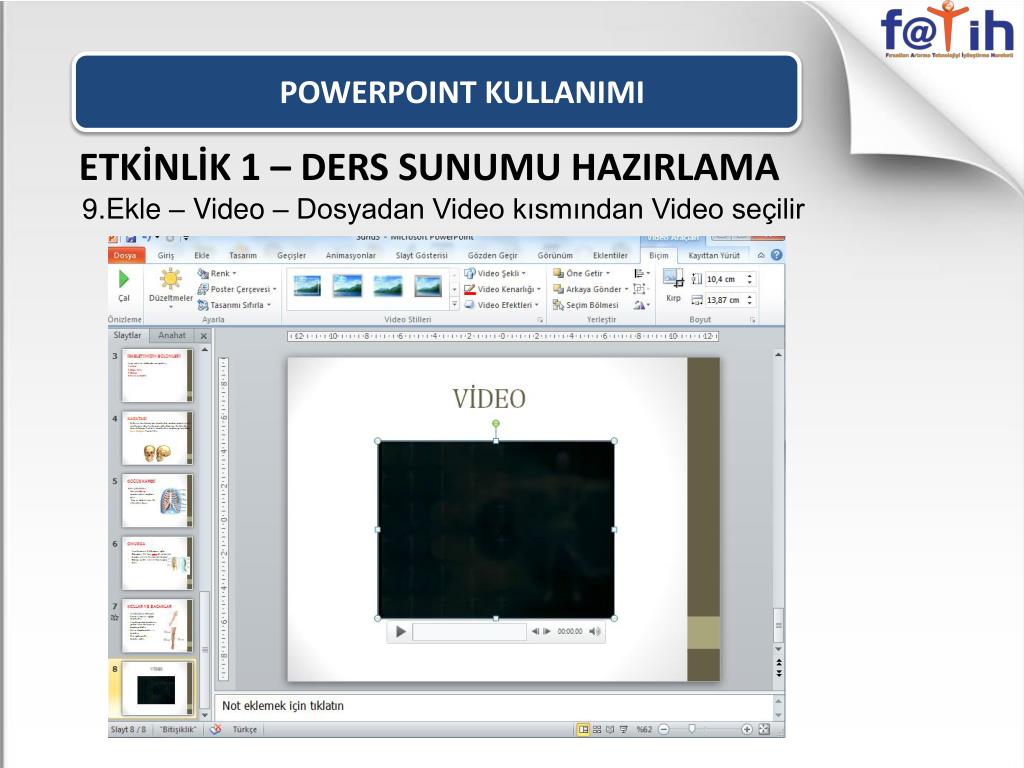
Task: Play the embedded video with the play button
Action: click(x=400, y=632)
